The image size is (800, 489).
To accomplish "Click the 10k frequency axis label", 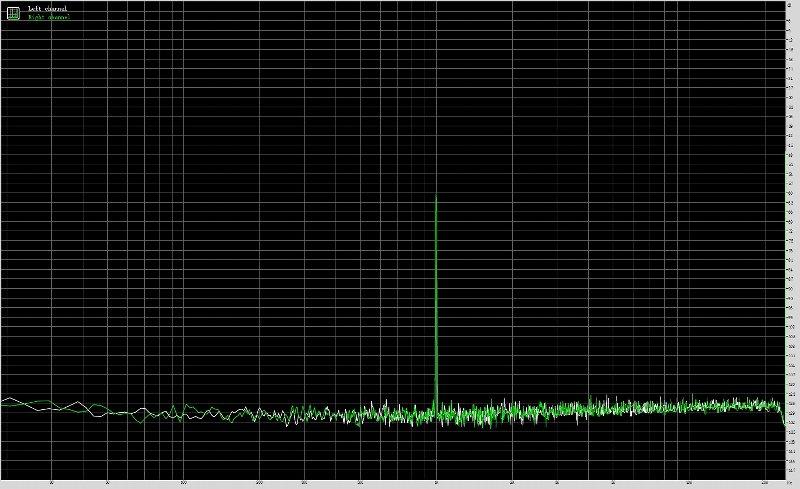I will click(x=689, y=483).
